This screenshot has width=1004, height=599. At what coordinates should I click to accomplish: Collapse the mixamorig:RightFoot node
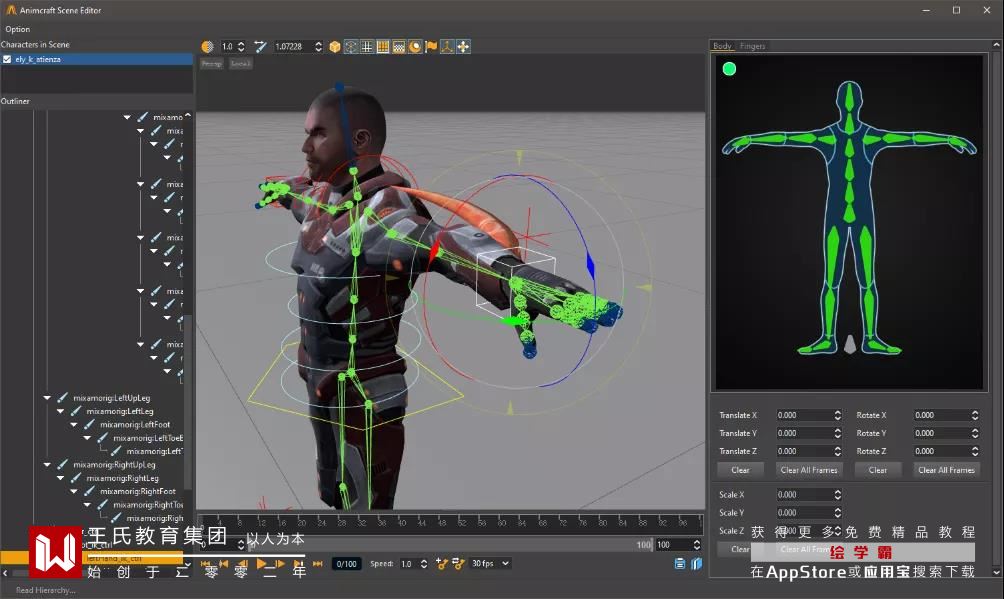pyautogui.click(x=74, y=491)
